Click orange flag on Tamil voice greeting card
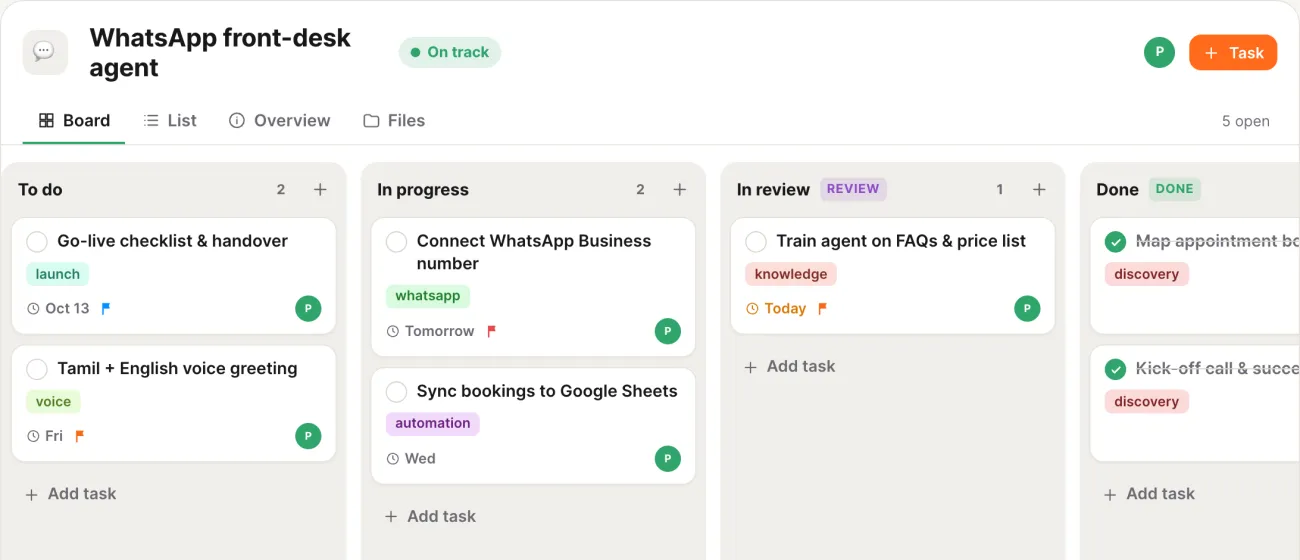 click(x=80, y=436)
